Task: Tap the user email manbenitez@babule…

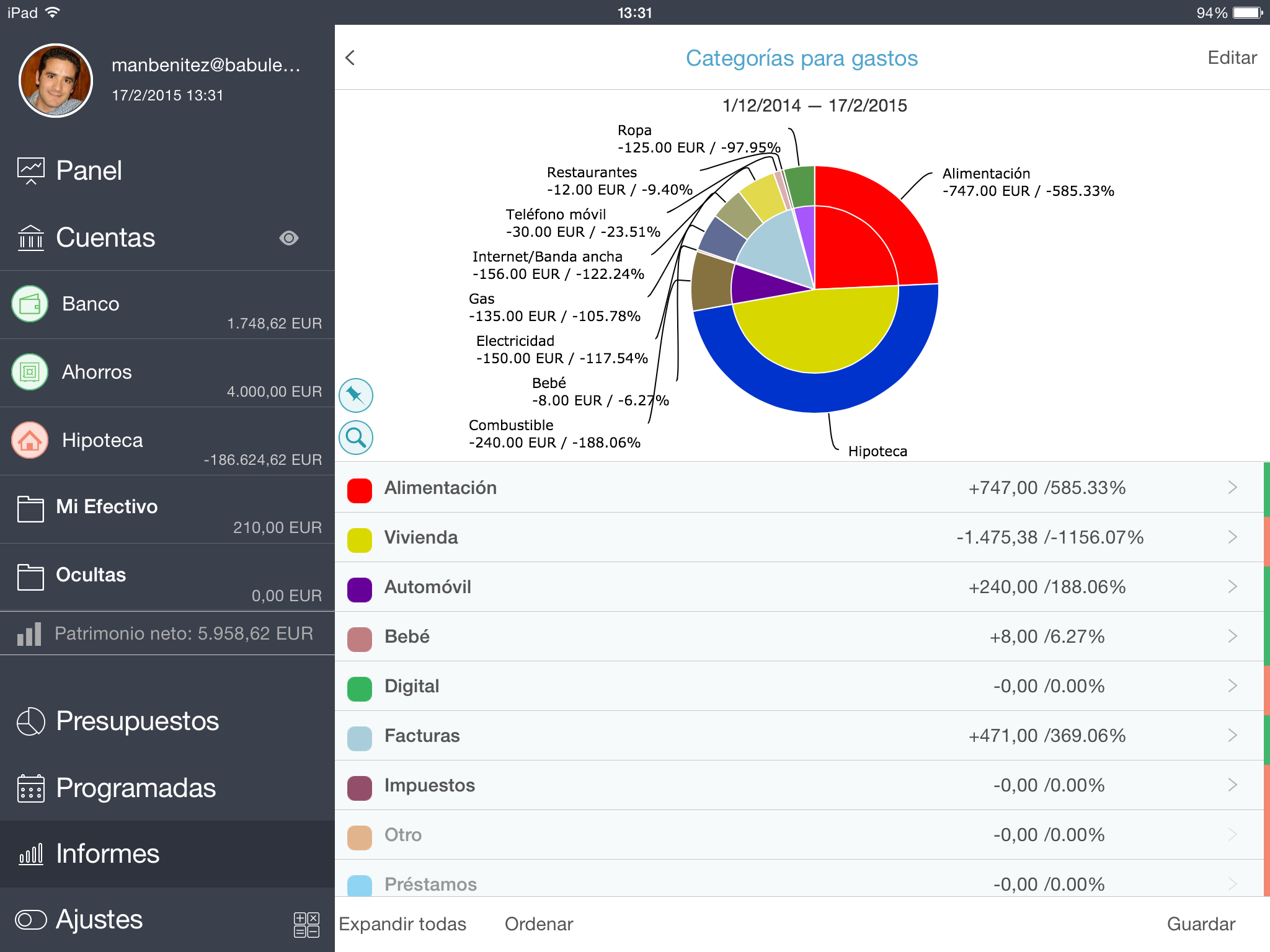Action: 206,65
